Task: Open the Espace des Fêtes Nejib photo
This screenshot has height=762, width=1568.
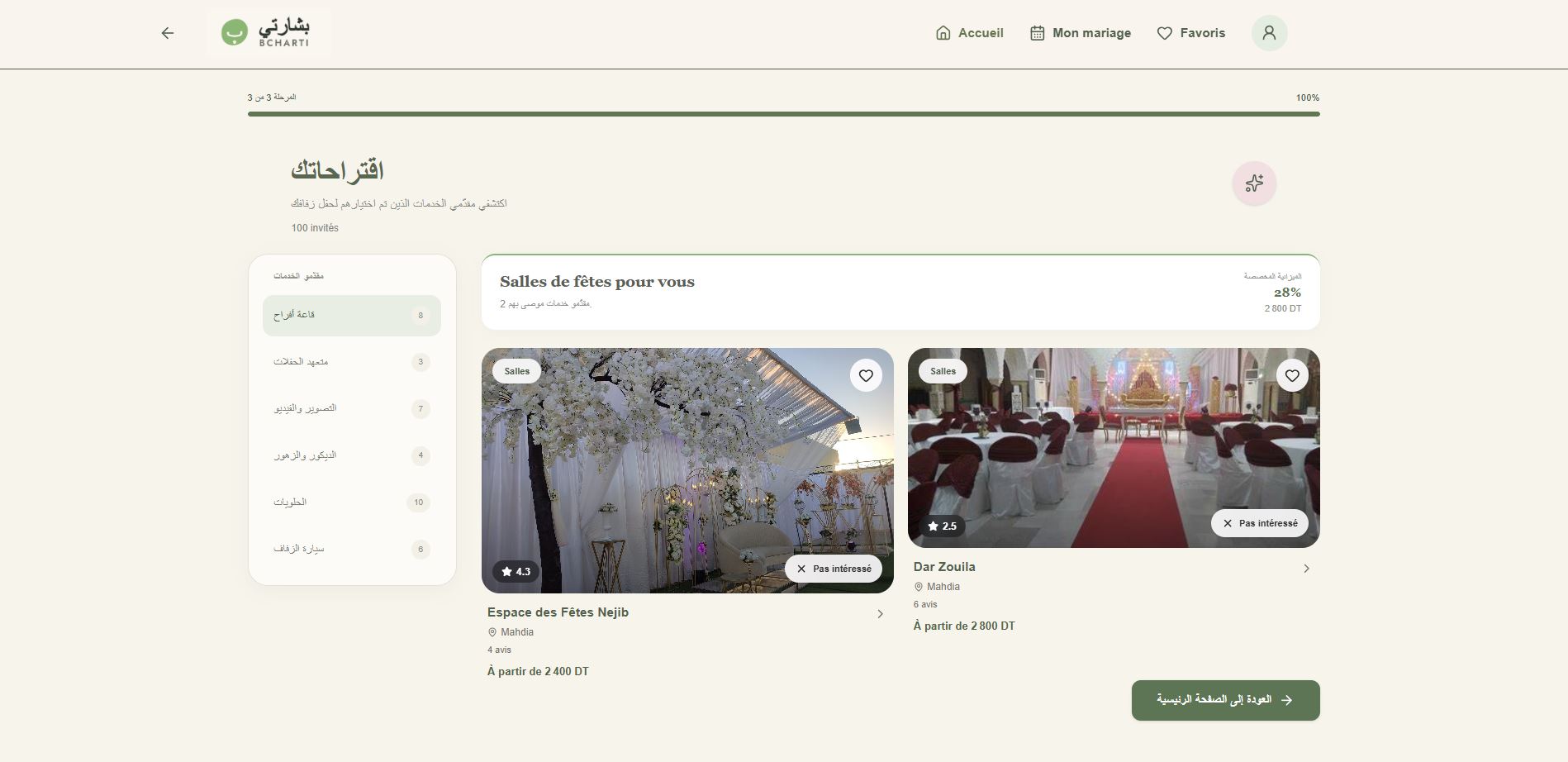Action: (687, 470)
